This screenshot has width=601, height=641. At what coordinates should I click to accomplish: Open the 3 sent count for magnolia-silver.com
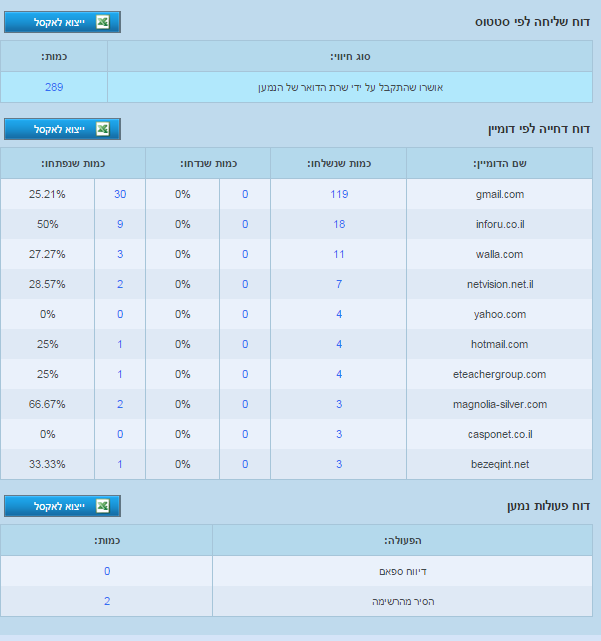tap(339, 404)
